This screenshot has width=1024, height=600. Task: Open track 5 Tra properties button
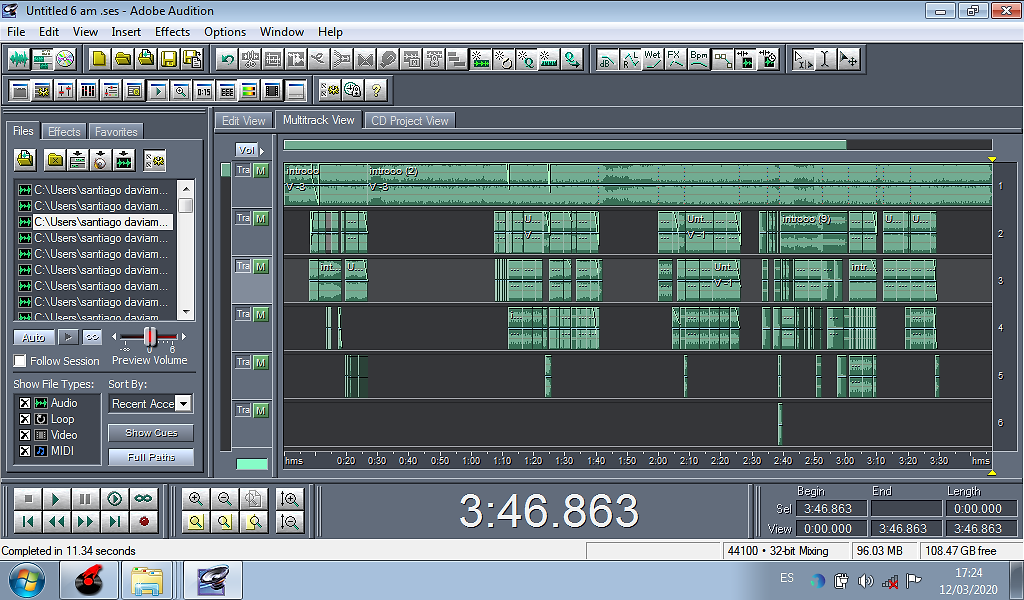coord(243,362)
